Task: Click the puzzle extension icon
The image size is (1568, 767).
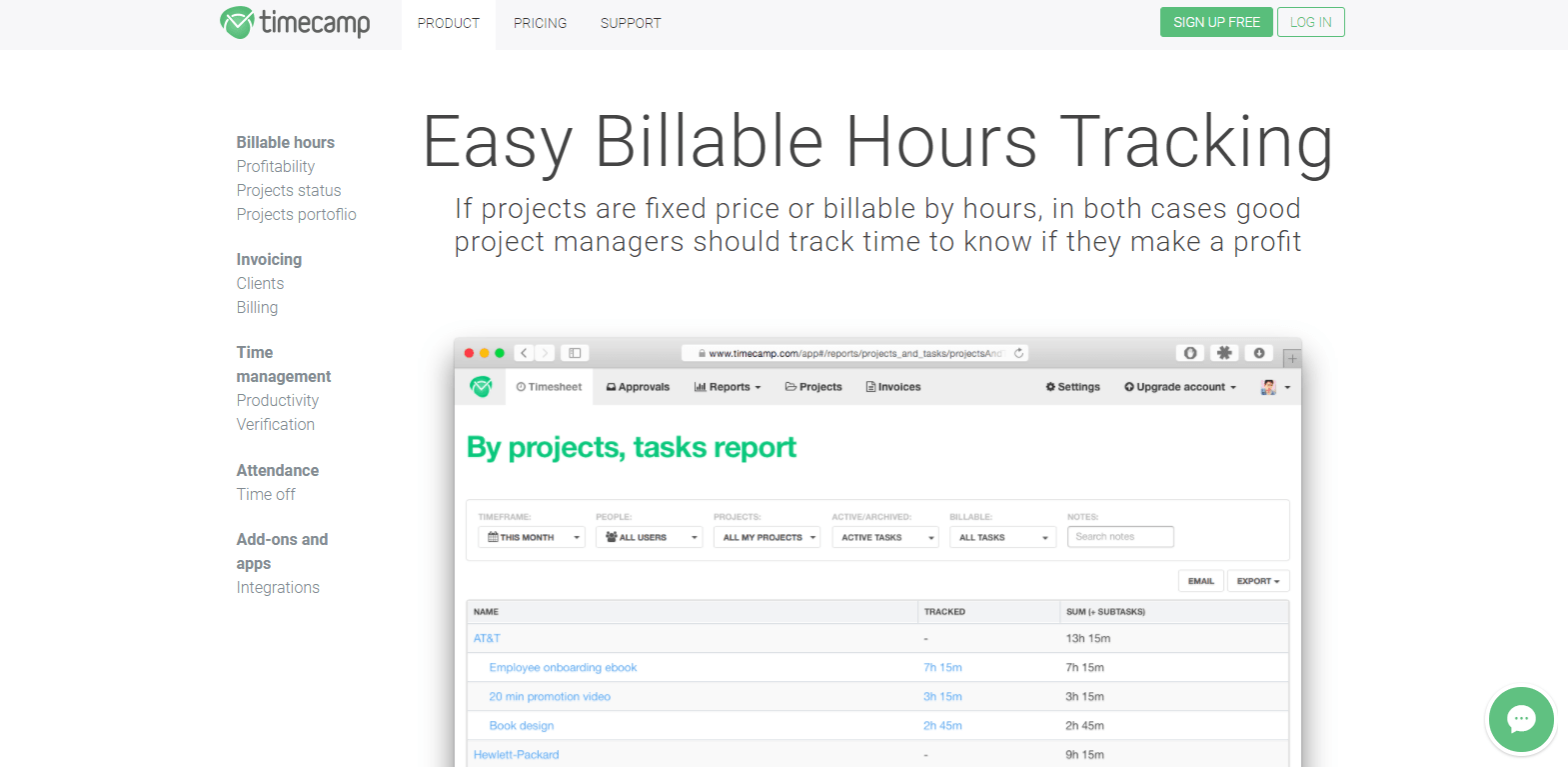Action: point(1224,353)
